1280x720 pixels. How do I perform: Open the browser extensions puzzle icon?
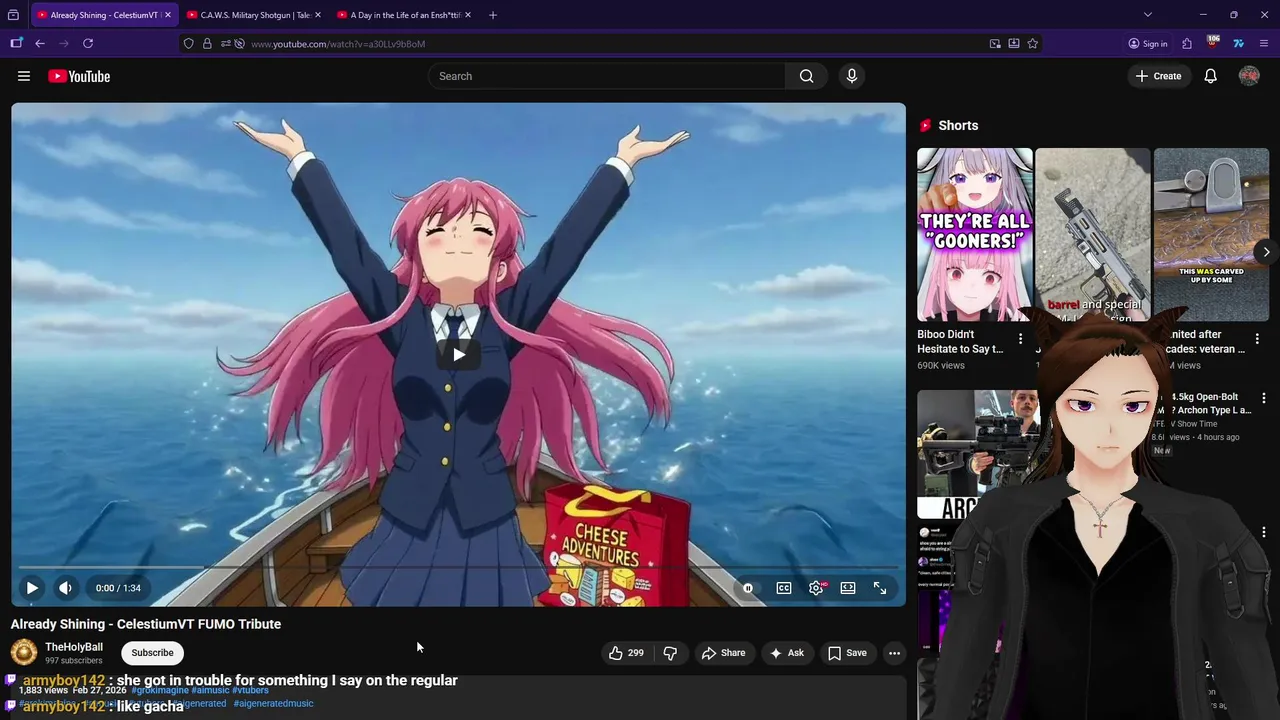click(x=1187, y=44)
